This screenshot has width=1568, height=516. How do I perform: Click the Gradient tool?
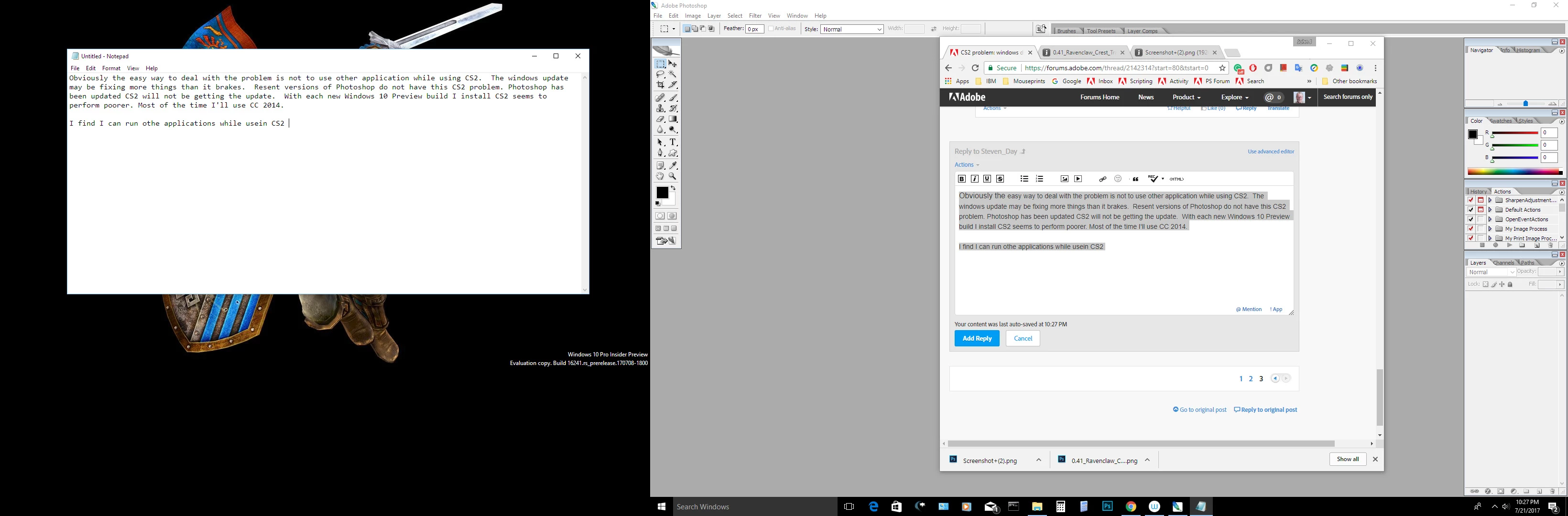pyautogui.click(x=673, y=119)
